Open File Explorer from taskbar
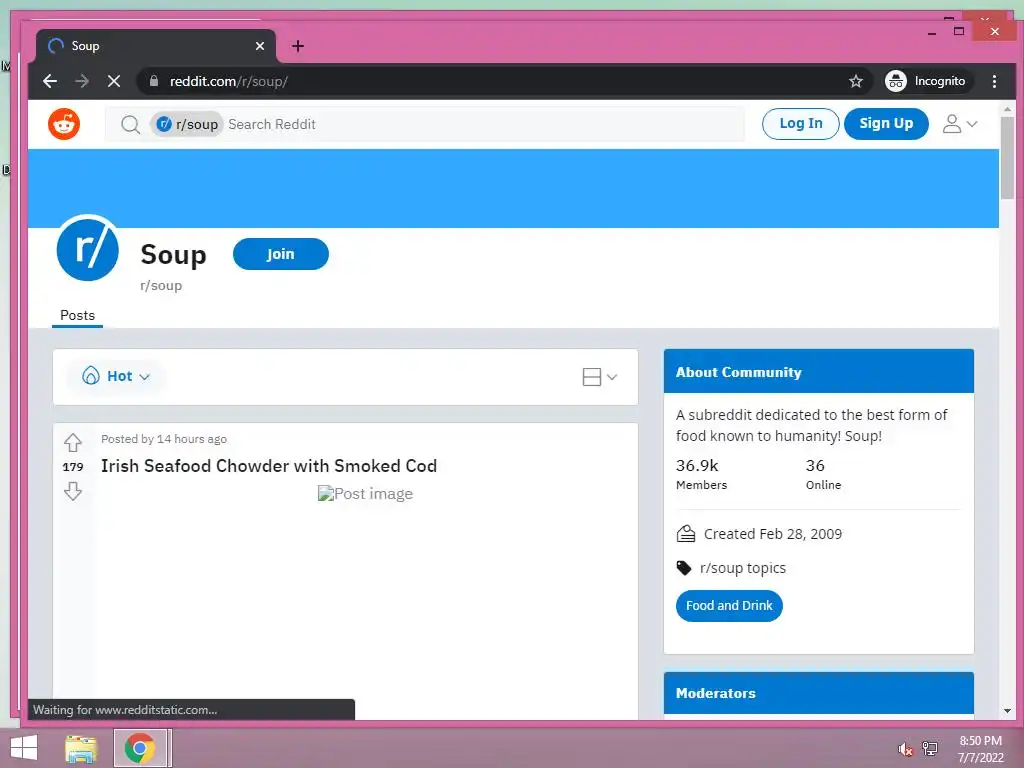 pos(81,748)
